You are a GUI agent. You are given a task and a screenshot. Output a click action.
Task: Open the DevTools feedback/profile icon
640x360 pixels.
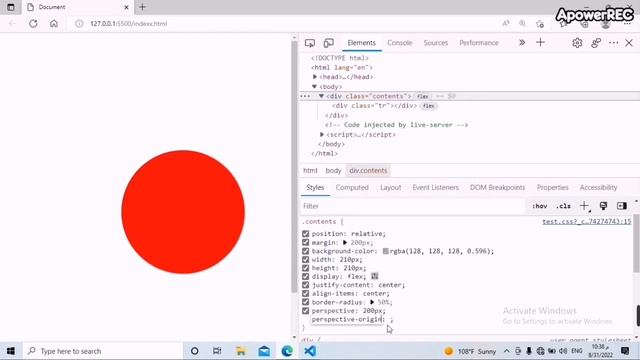click(596, 43)
